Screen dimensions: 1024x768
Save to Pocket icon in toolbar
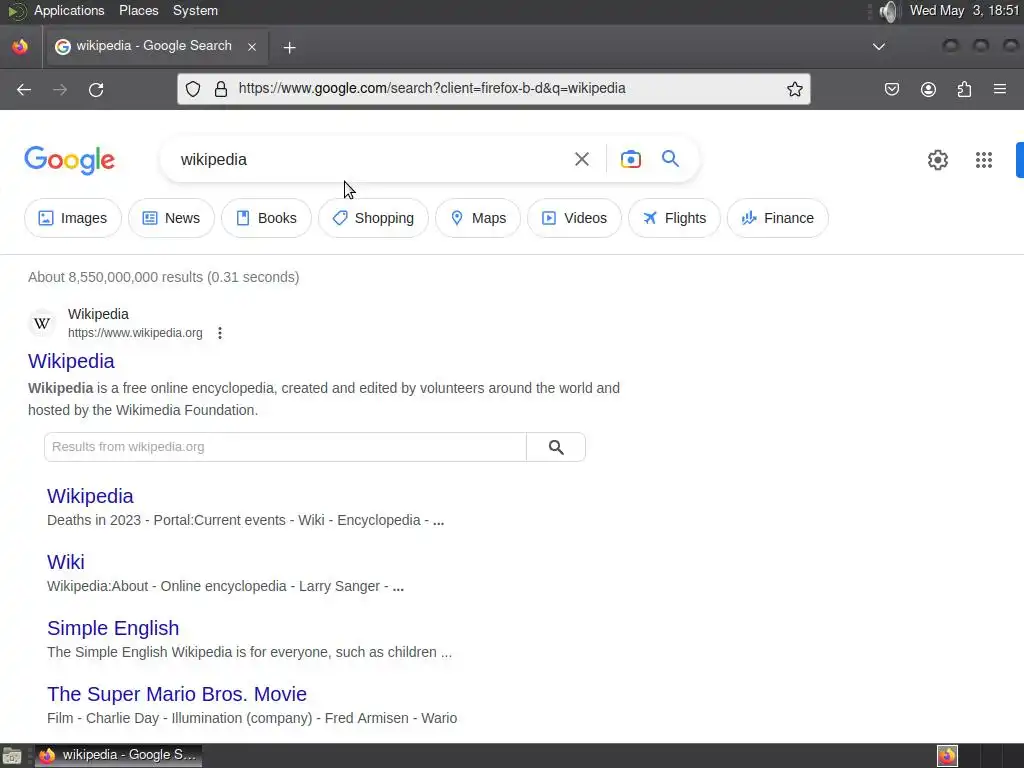coord(891,89)
